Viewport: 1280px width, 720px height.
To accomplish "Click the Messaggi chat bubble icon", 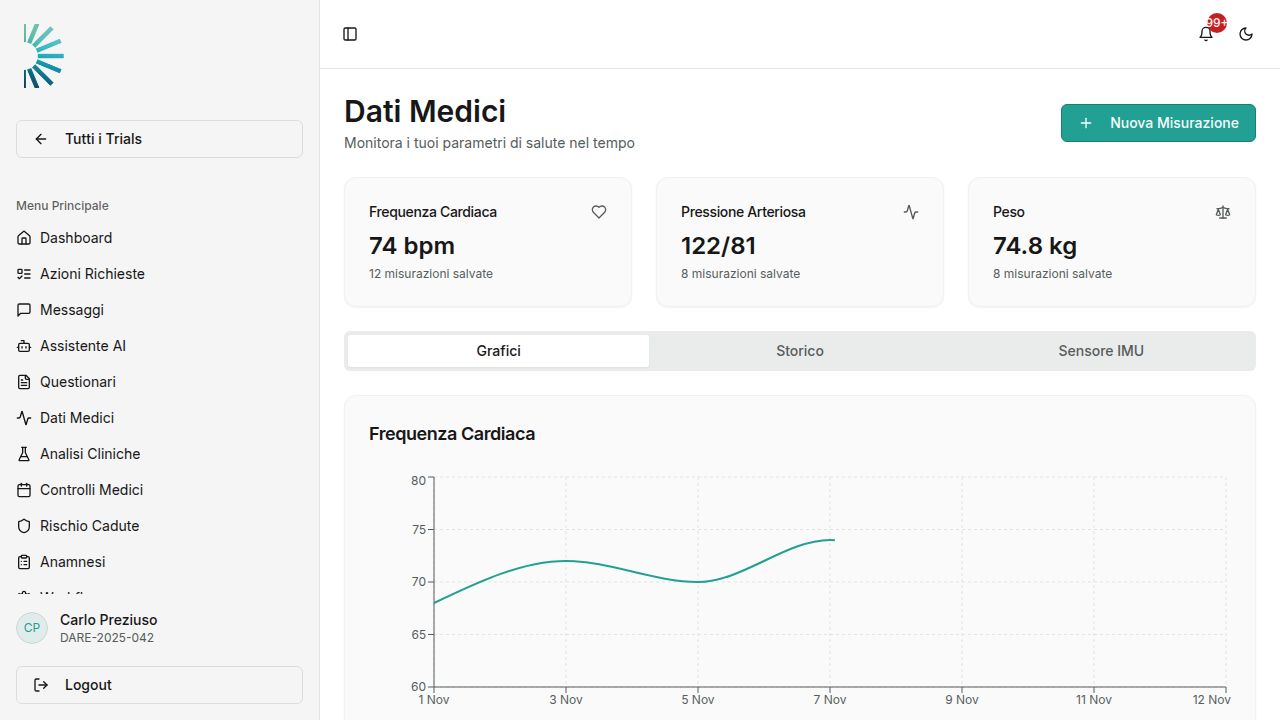I will coord(24,310).
